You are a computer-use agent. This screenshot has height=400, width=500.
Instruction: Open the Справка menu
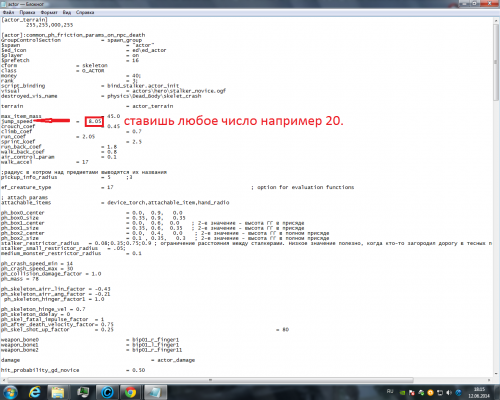click(85, 12)
